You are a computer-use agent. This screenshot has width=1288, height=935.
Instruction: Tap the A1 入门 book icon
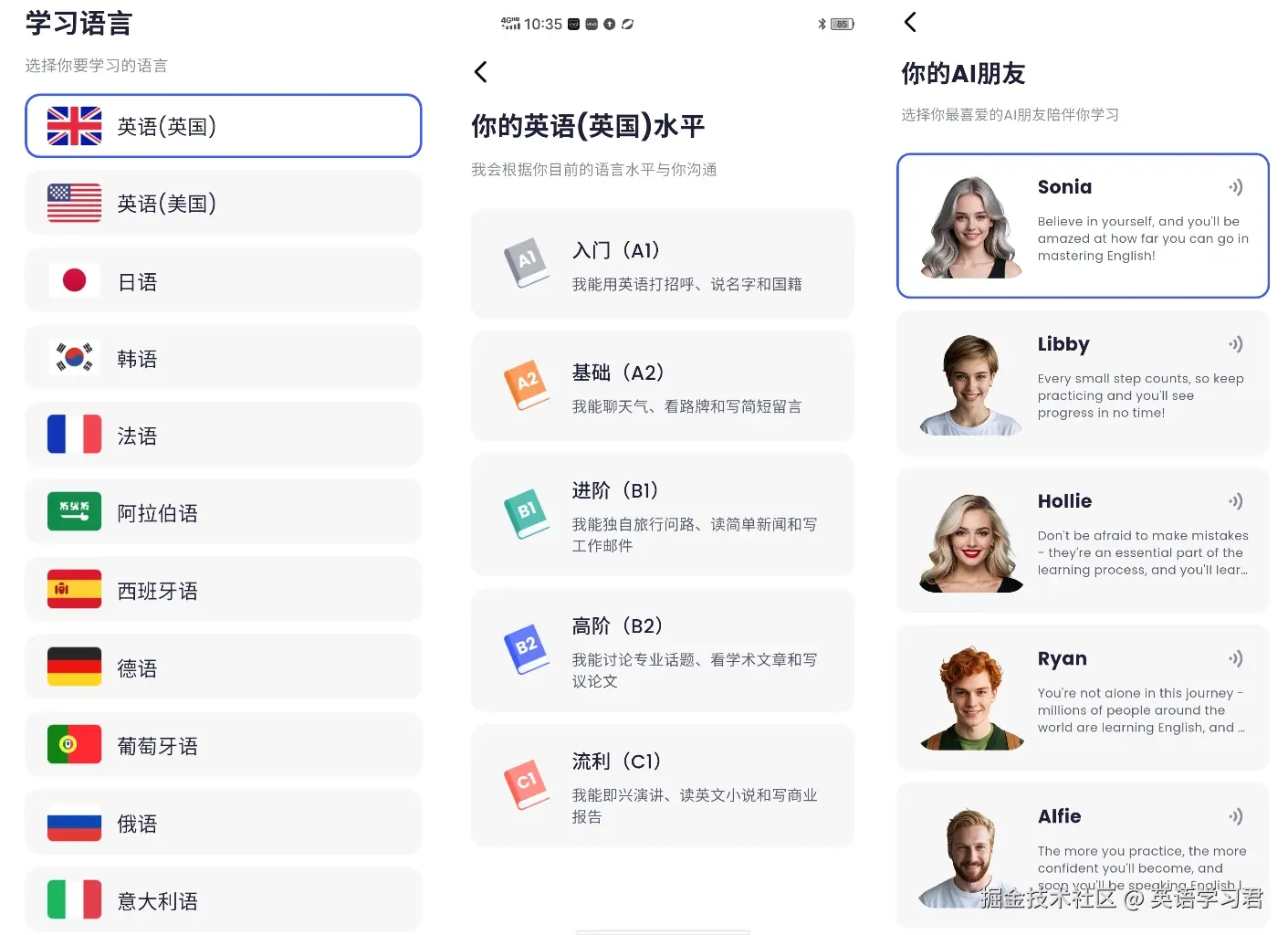point(527,264)
